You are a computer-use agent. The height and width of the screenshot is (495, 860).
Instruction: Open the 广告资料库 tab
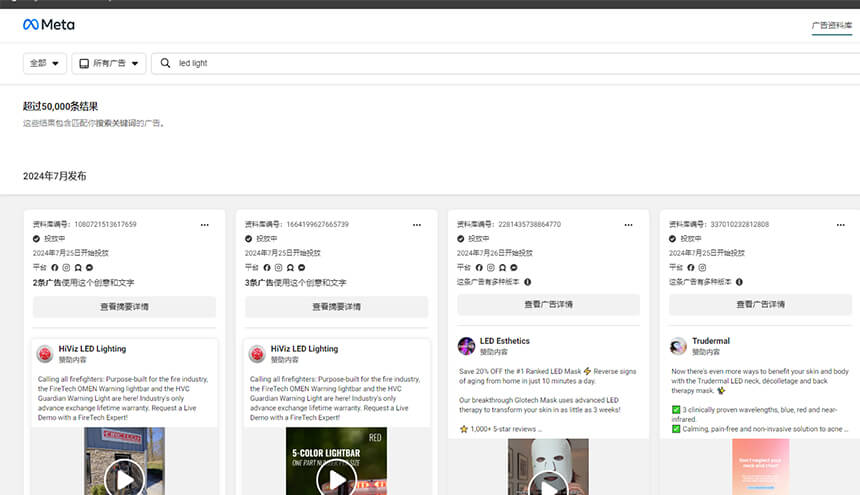coord(831,25)
